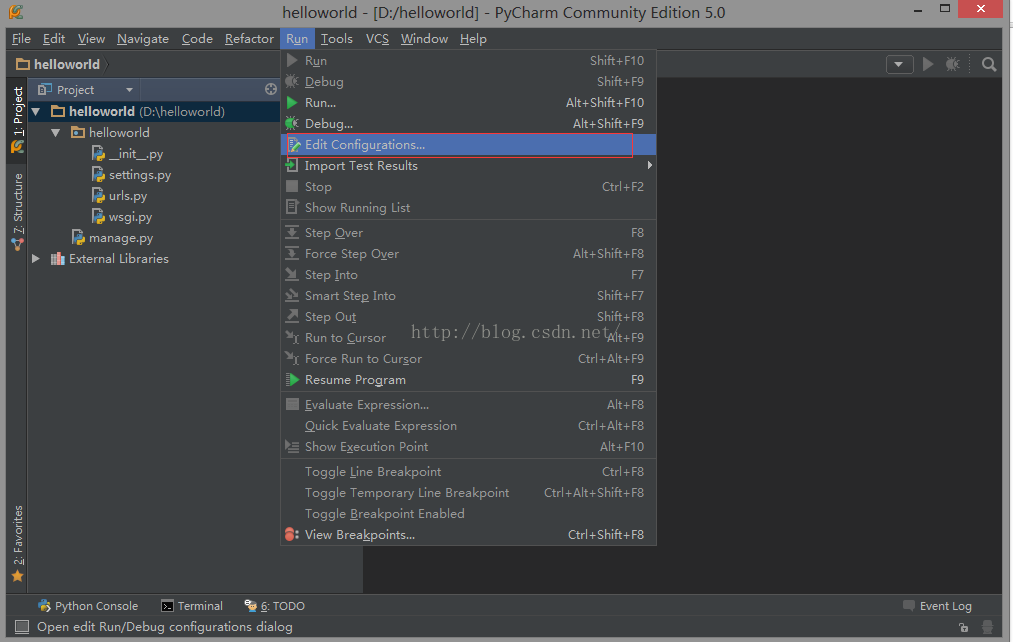Open the View menu
Screen dimensions: 1013x642
pos(91,39)
